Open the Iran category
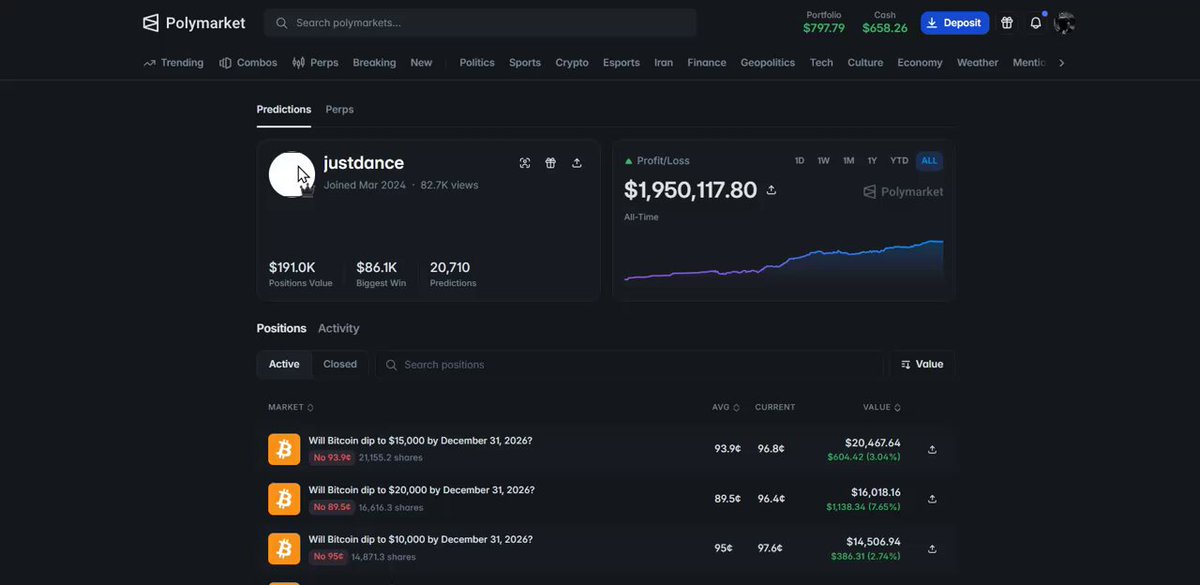 tap(664, 62)
